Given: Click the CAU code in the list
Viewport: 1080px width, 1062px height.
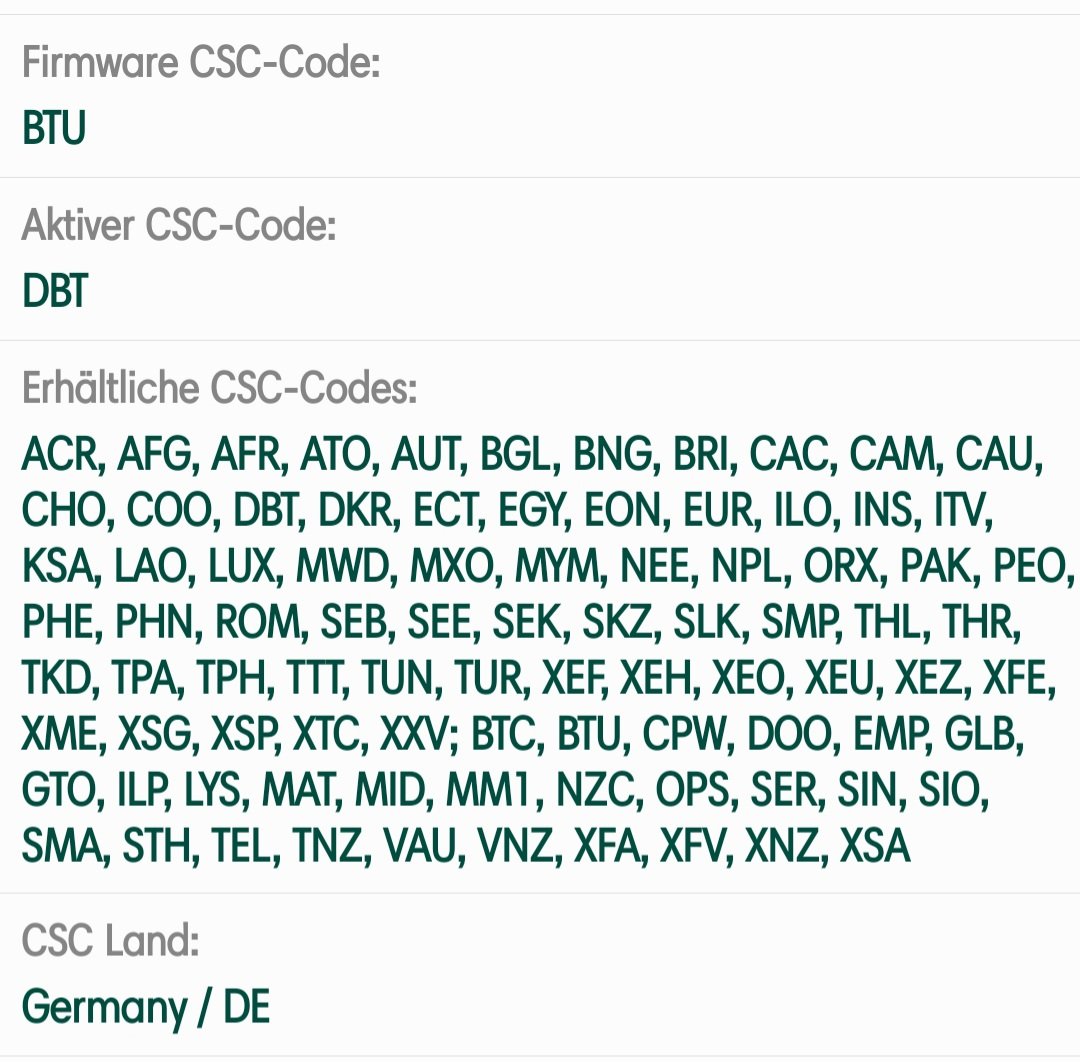Looking at the screenshot, I should click(x=995, y=455).
